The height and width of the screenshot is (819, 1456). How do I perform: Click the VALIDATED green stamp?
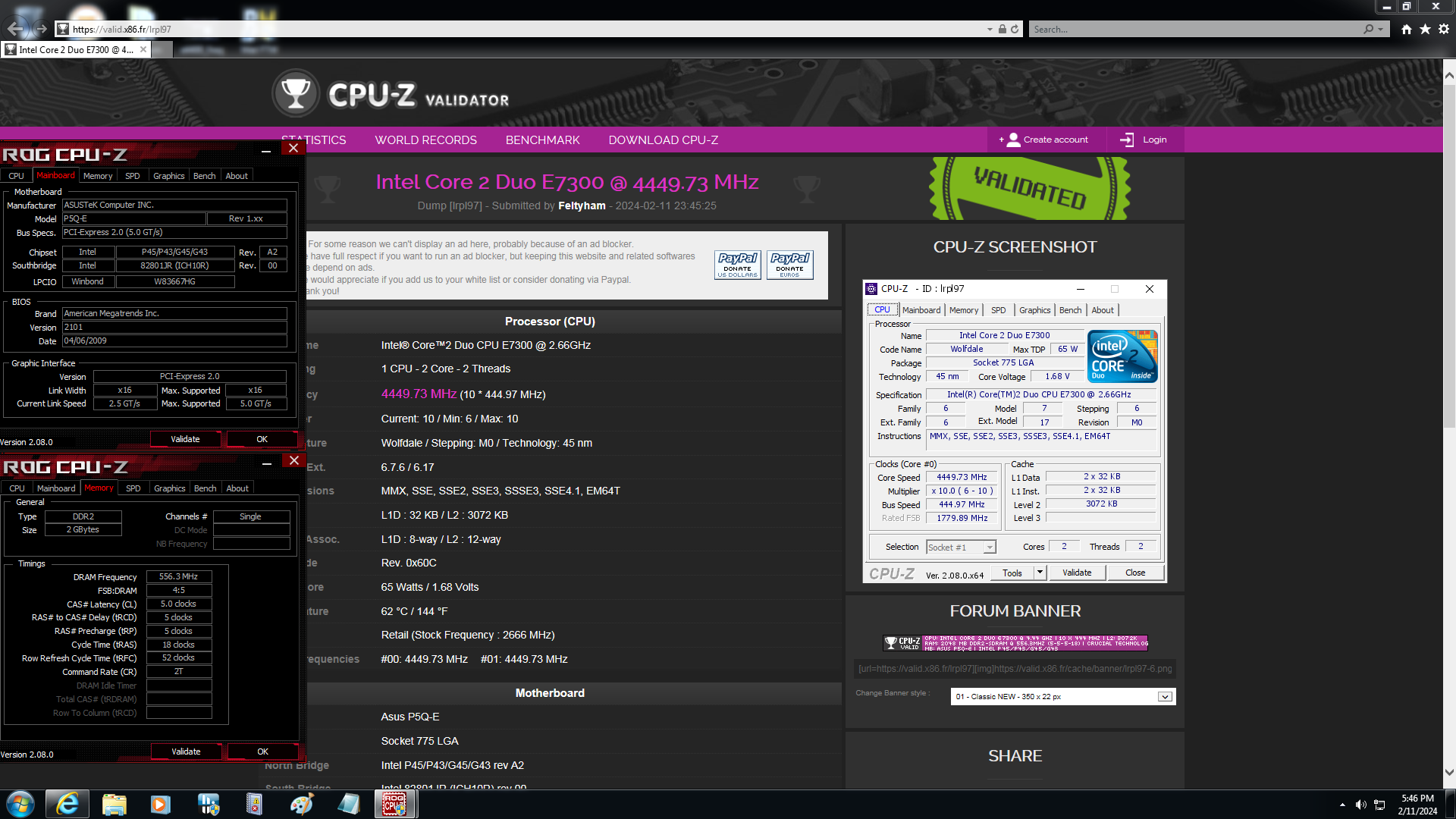(x=1030, y=188)
